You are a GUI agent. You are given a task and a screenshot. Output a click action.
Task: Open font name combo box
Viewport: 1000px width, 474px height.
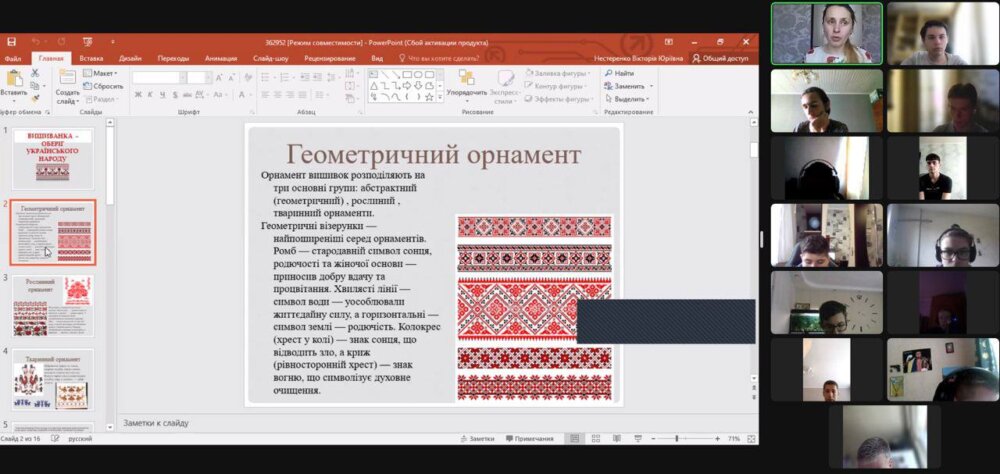pos(159,77)
